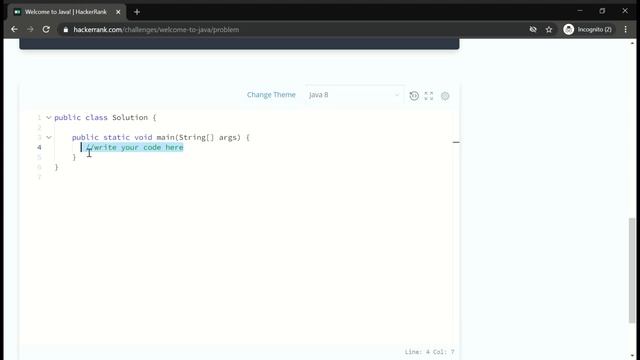The image size is (640, 360).
Task: Open a new browser tab
Action: (x=137, y=12)
